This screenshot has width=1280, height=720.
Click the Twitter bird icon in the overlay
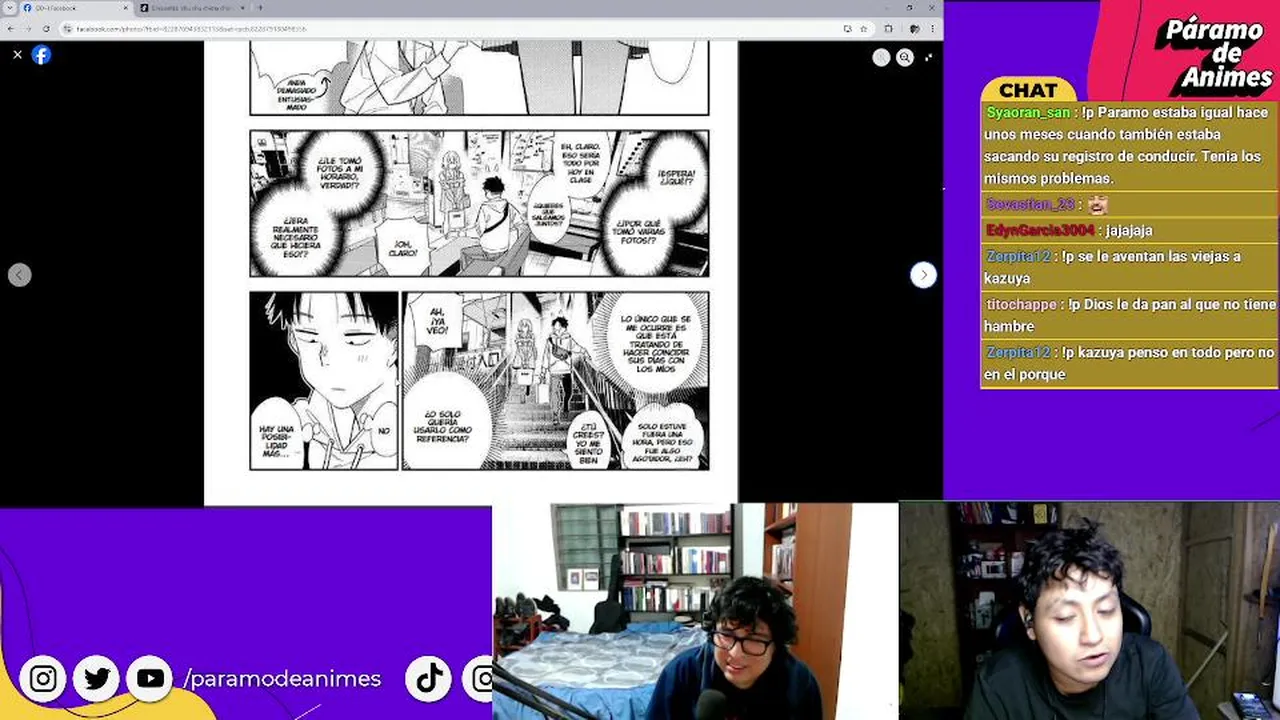tap(97, 679)
